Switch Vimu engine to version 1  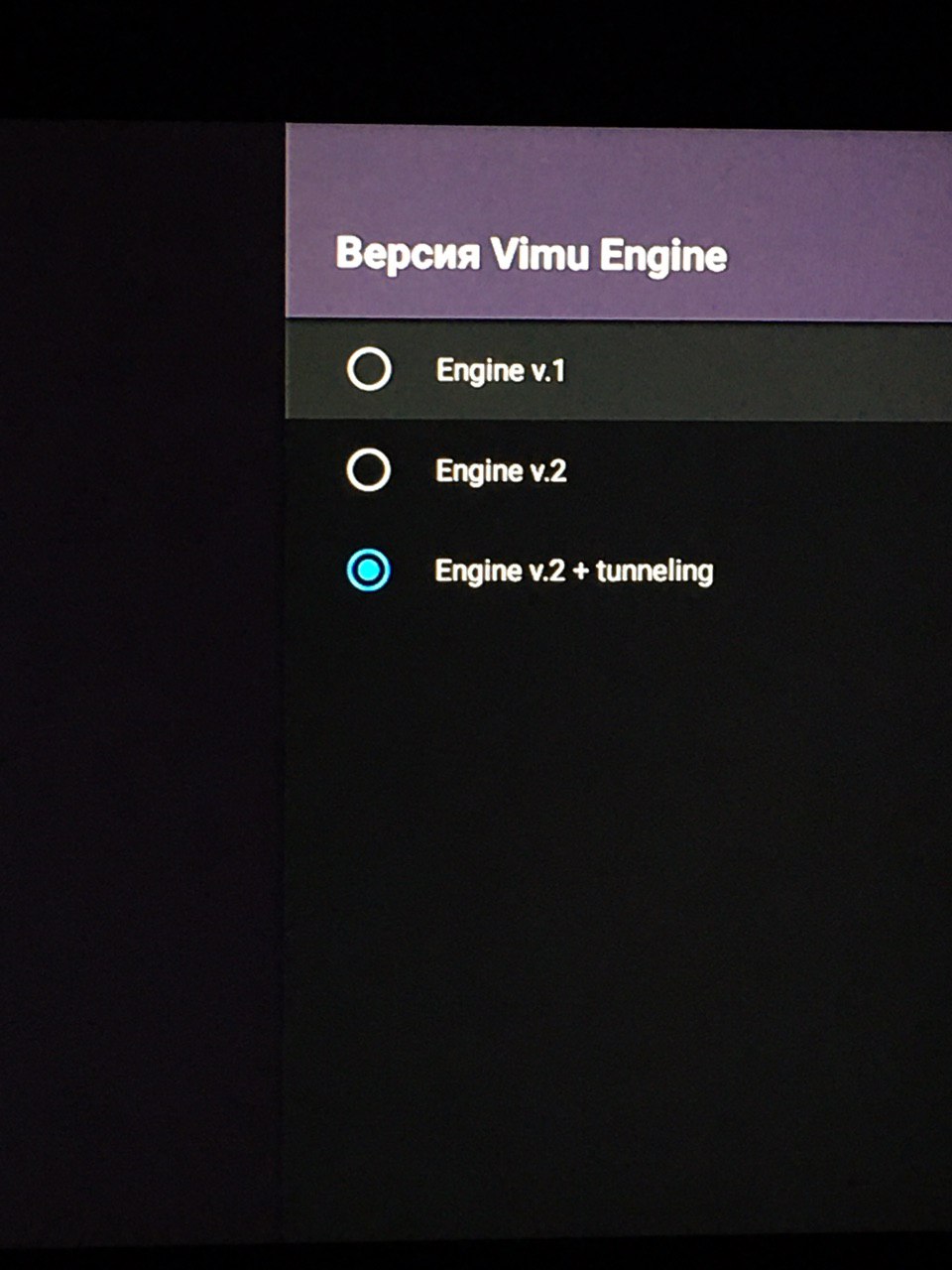[x=369, y=370]
